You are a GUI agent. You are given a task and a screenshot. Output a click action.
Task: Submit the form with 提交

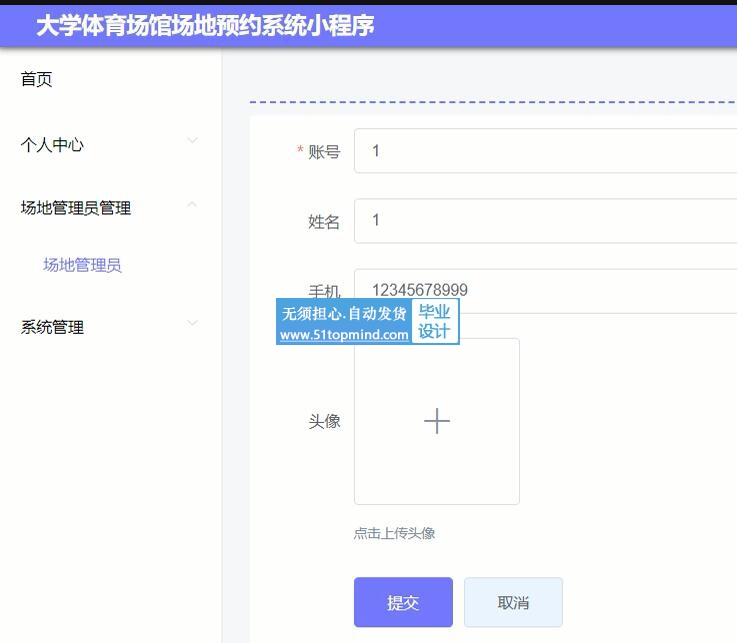click(403, 602)
